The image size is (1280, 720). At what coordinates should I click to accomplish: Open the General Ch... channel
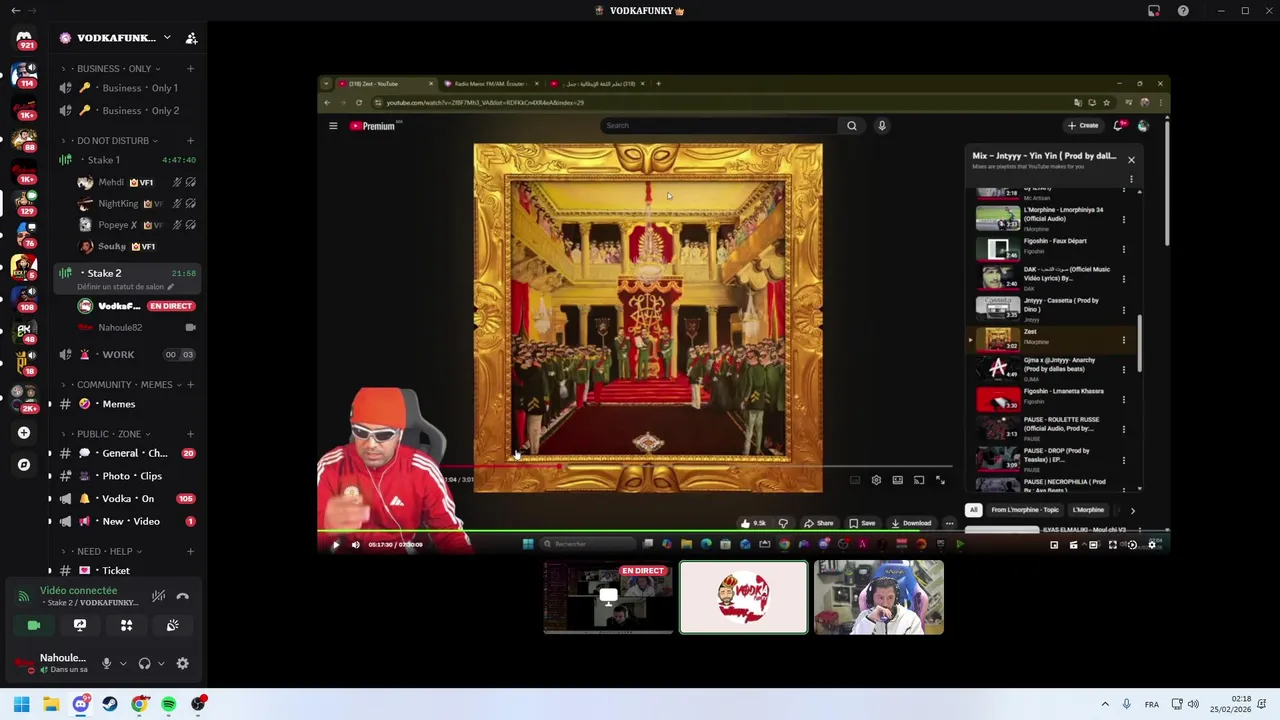click(x=127, y=453)
